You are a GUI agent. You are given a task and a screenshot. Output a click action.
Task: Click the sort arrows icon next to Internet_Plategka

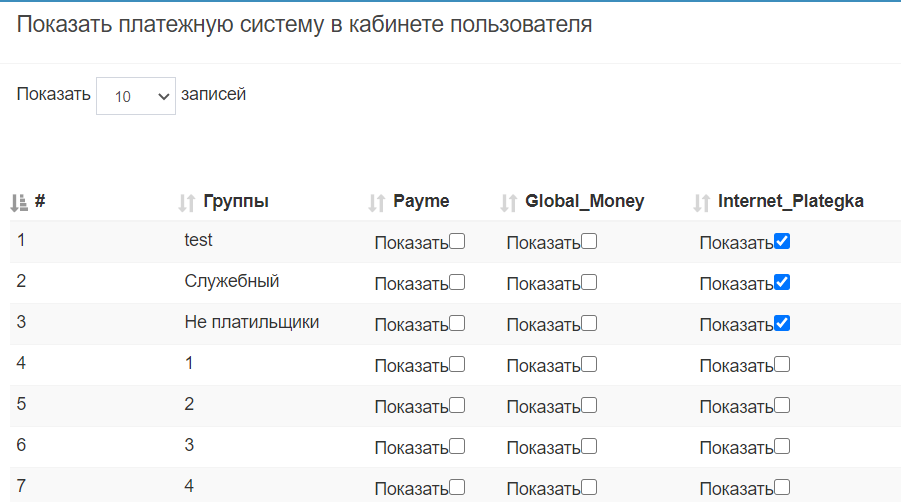point(701,203)
